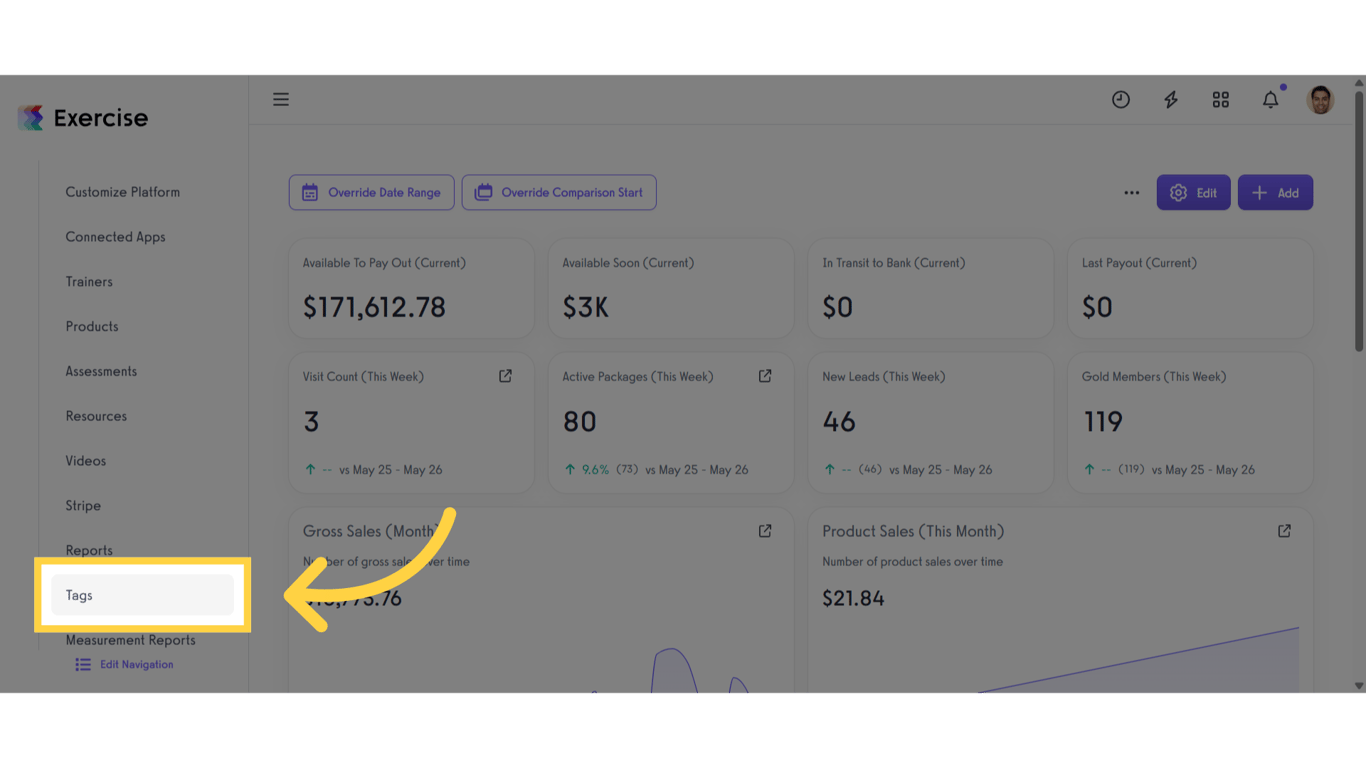Open the apps grid icon

tap(1221, 100)
